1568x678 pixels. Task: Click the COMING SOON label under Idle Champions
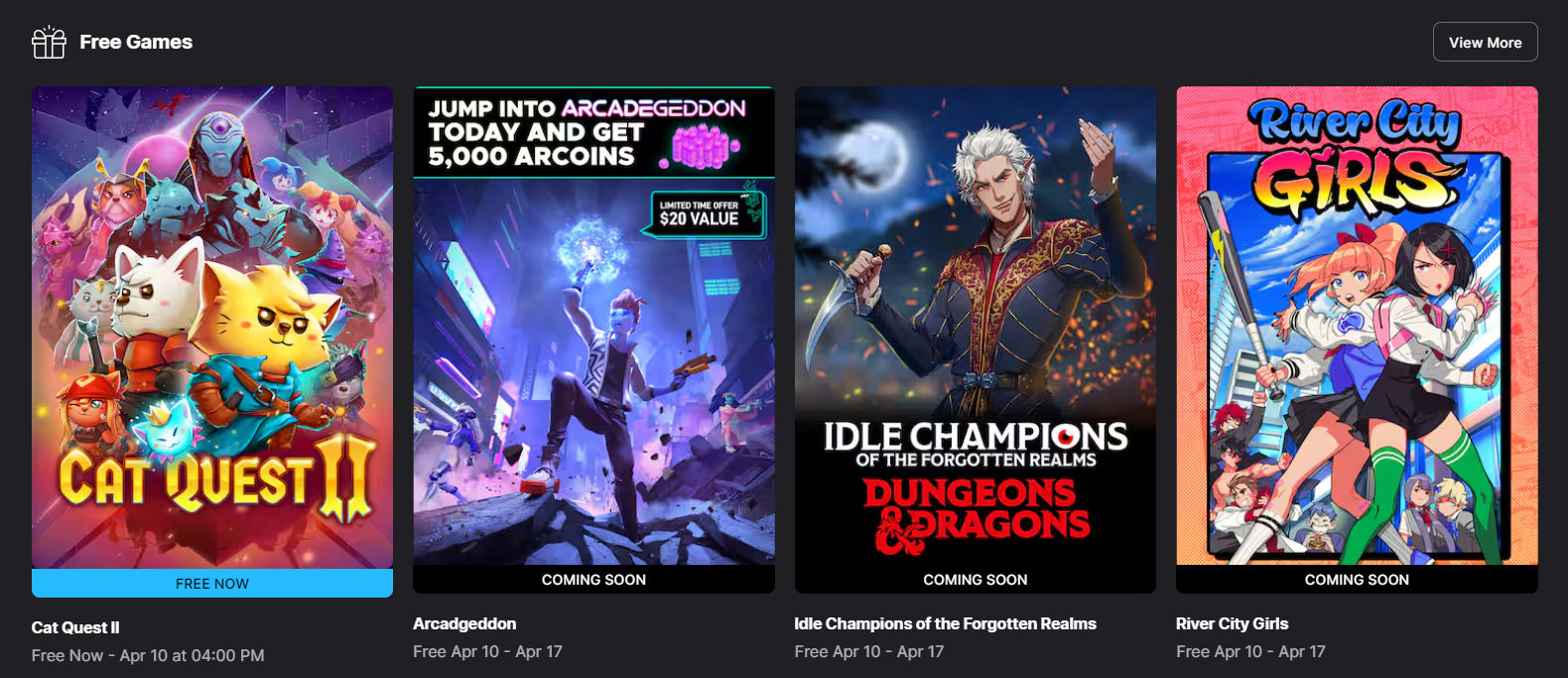click(976, 580)
